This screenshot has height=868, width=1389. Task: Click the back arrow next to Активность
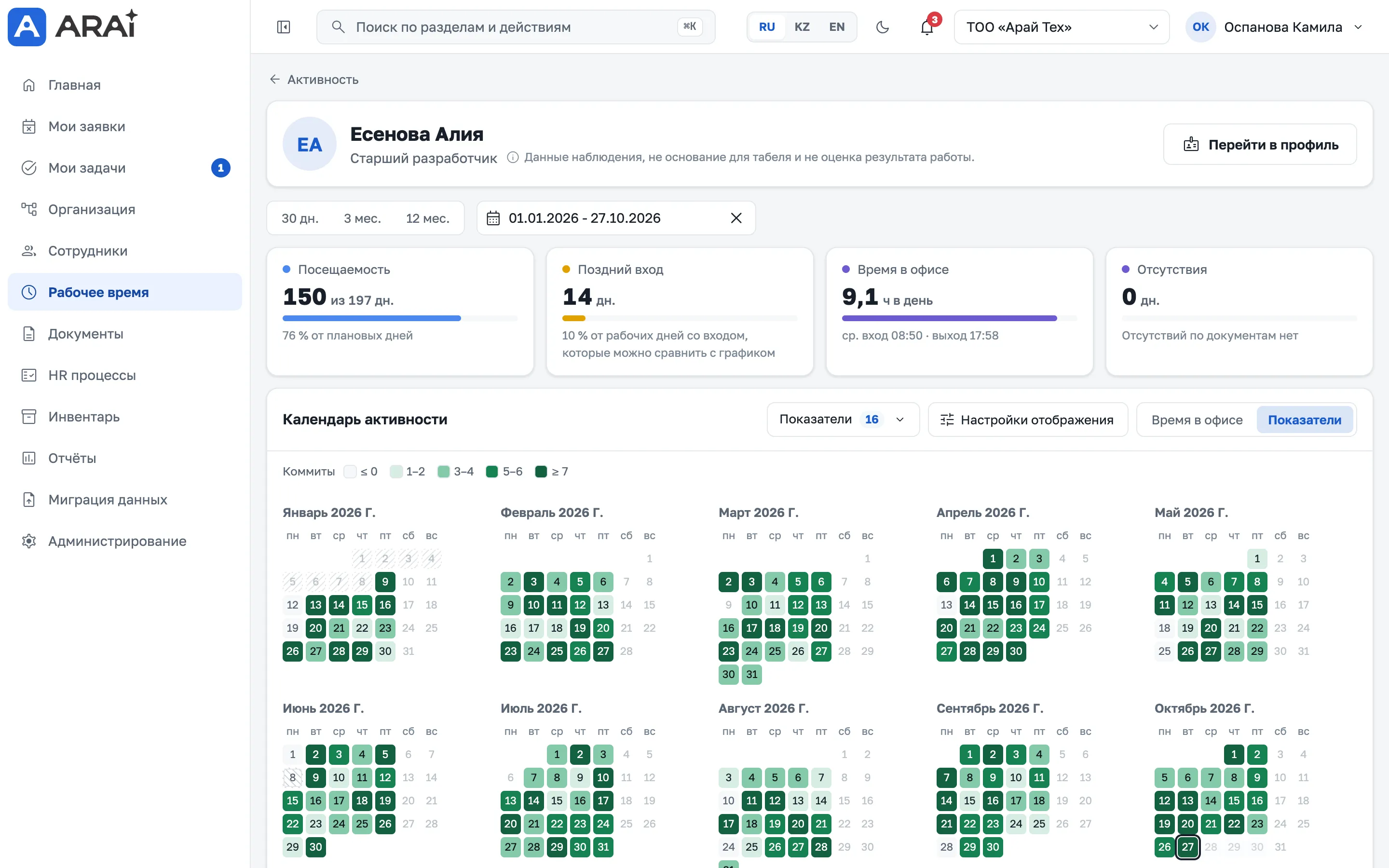point(275,79)
